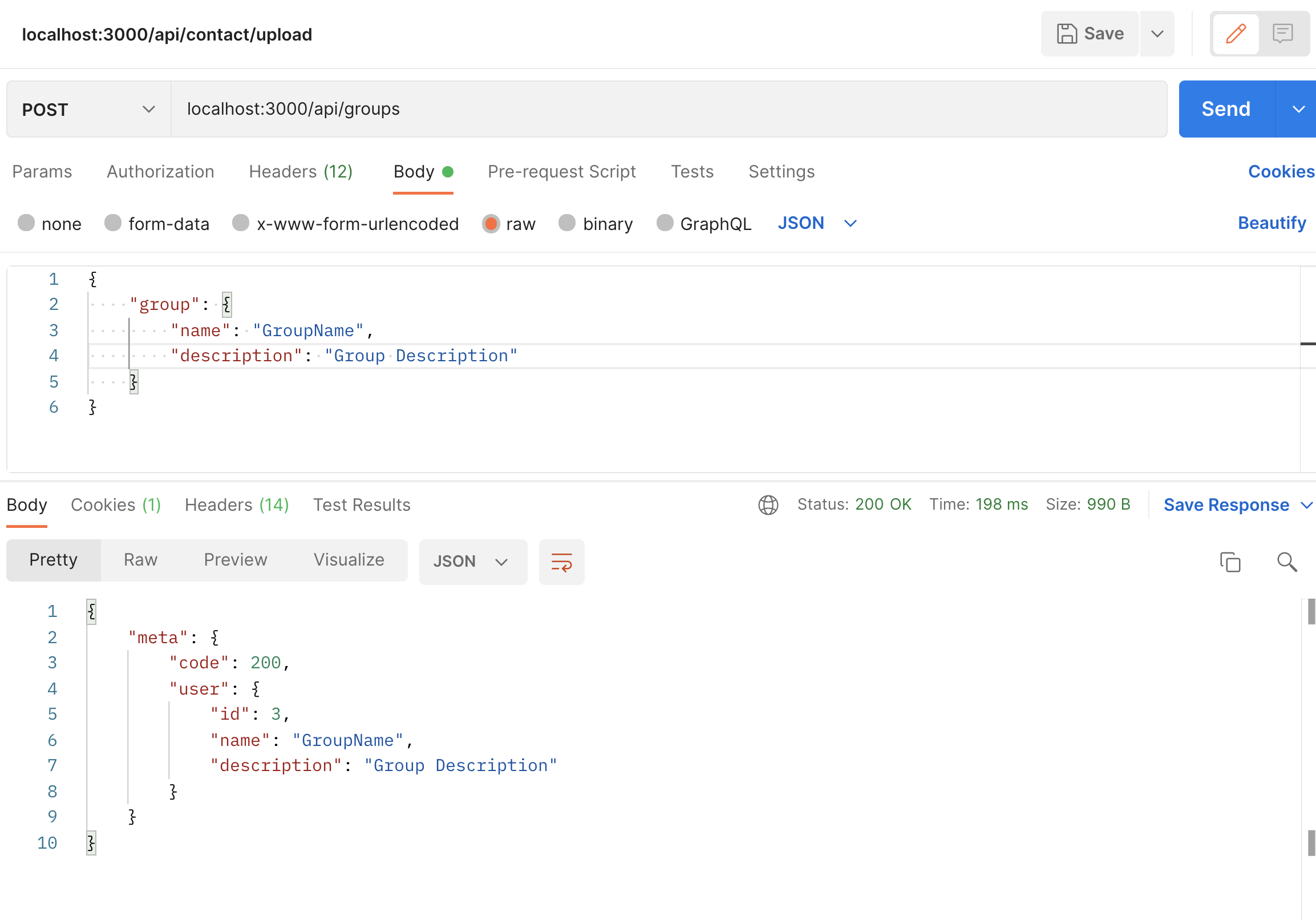Search within the response body
Image resolution: width=1316 pixels, height=920 pixels.
pyautogui.click(x=1286, y=563)
